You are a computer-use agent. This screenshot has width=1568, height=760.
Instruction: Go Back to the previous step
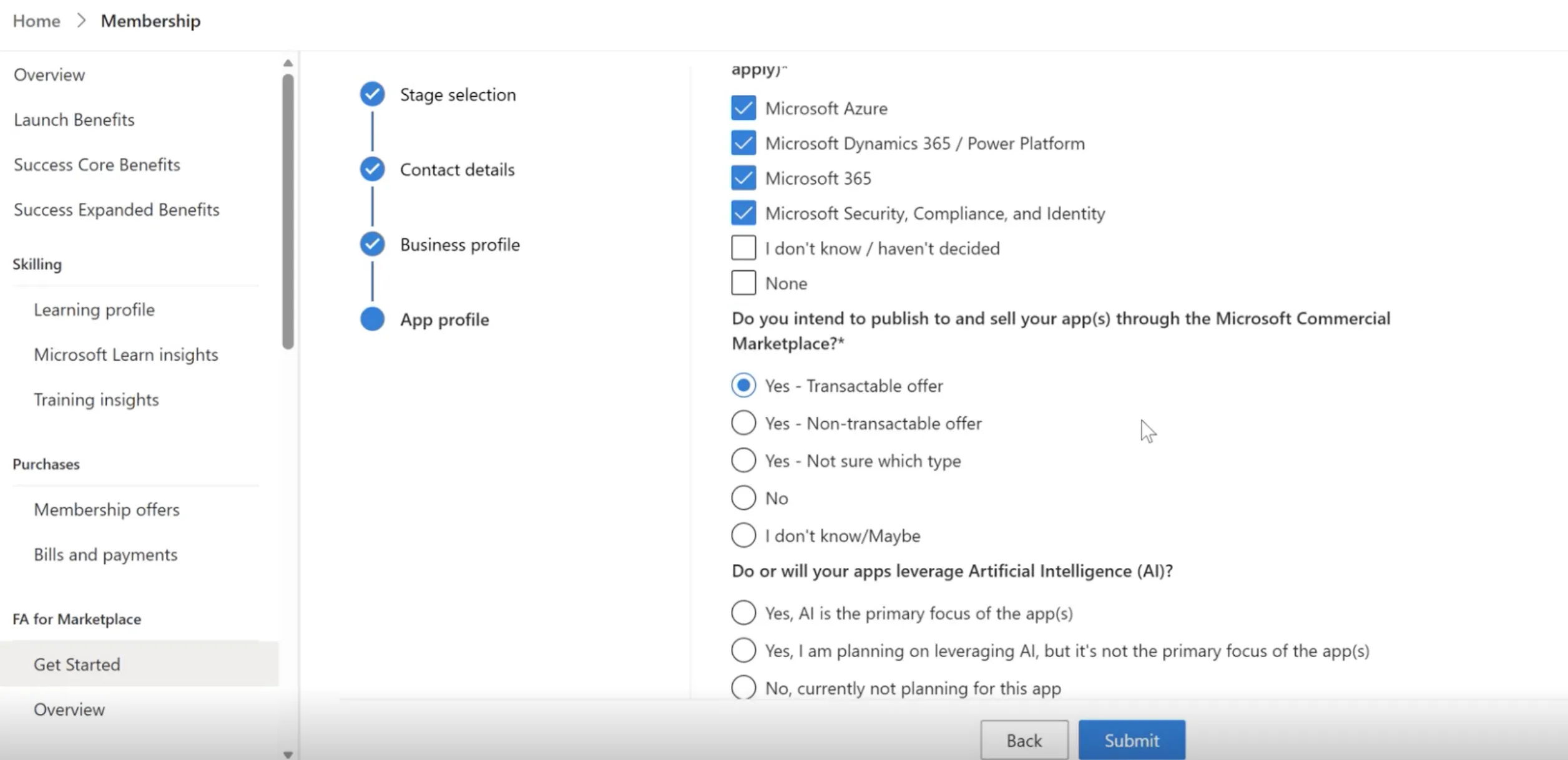1024,740
